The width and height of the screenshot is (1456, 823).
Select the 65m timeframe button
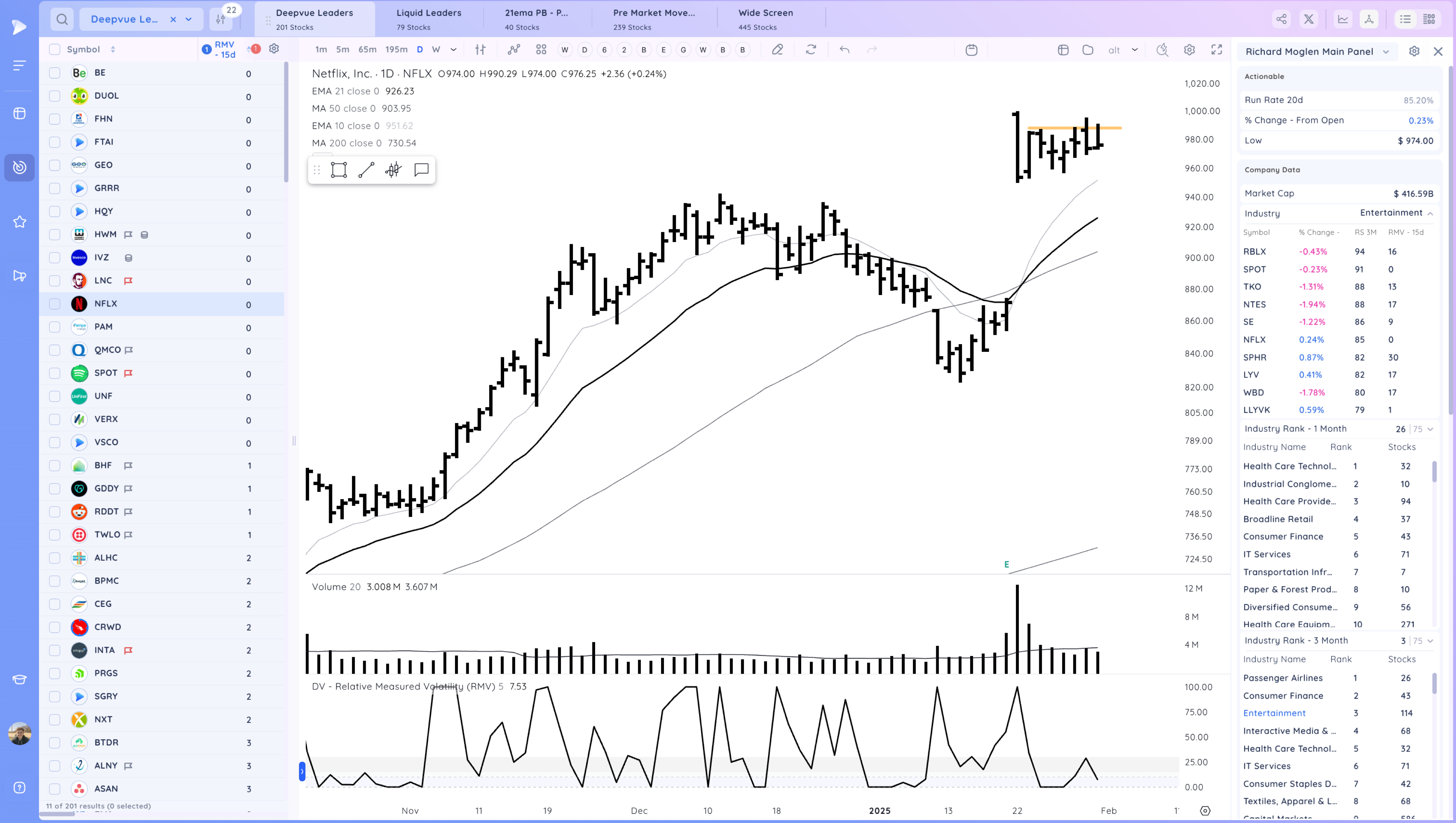point(367,50)
